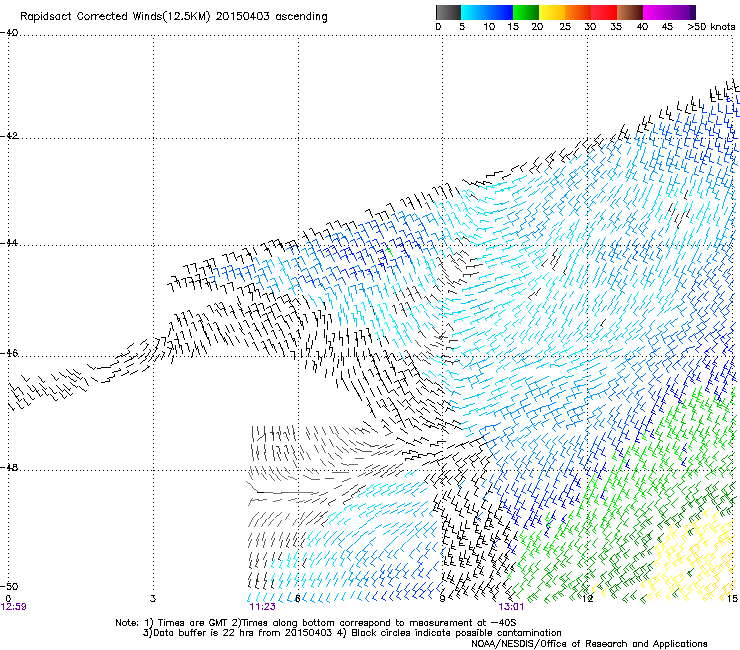Click the legend value '35'

coord(616,27)
